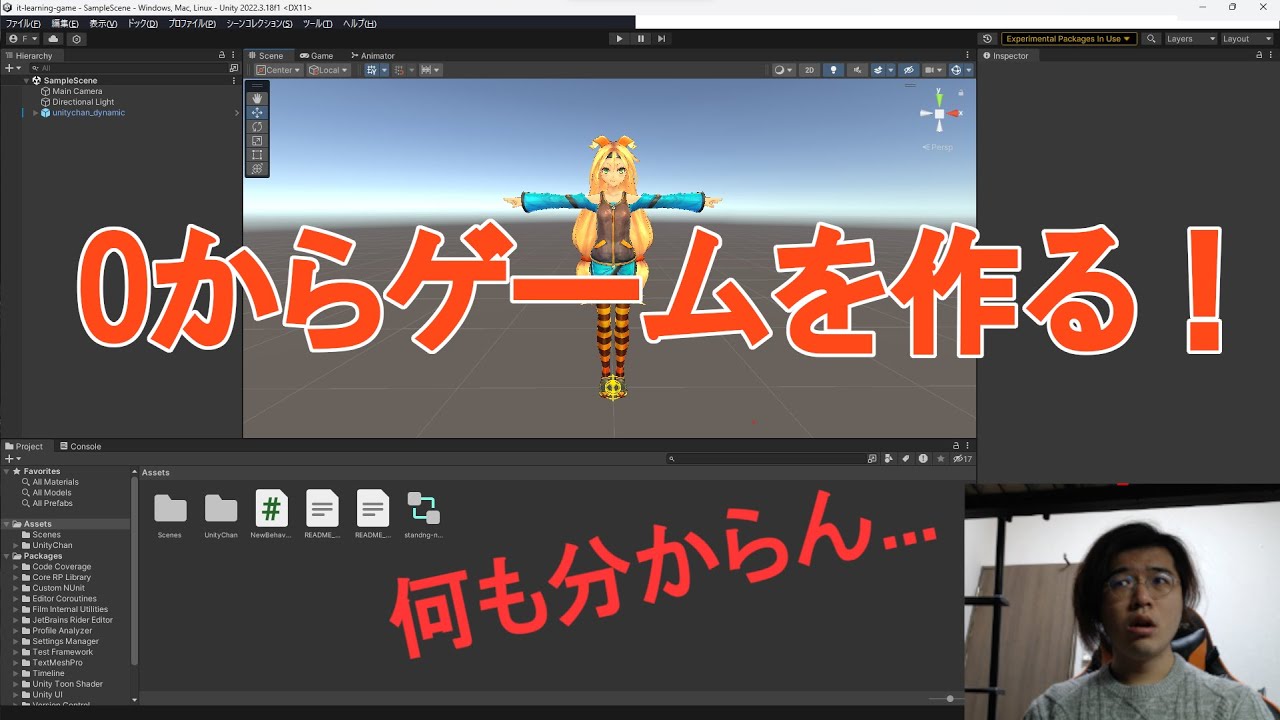Toggle Scene effects rendering
This screenshot has width=1280, height=720.
point(878,70)
